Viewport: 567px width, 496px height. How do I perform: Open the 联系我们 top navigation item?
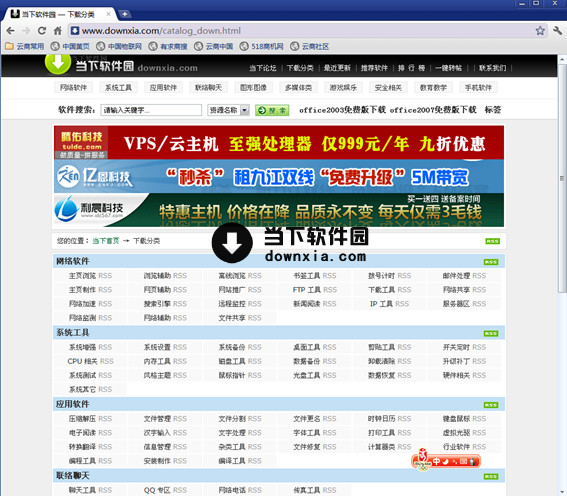coord(492,68)
